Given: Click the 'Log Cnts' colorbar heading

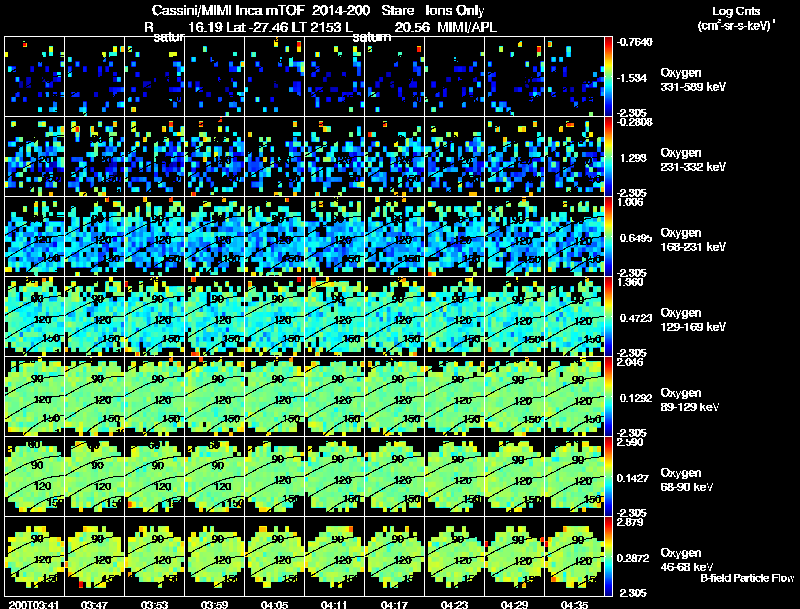Looking at the screenshot, I should pyautogui.click(x=736, y=11).
